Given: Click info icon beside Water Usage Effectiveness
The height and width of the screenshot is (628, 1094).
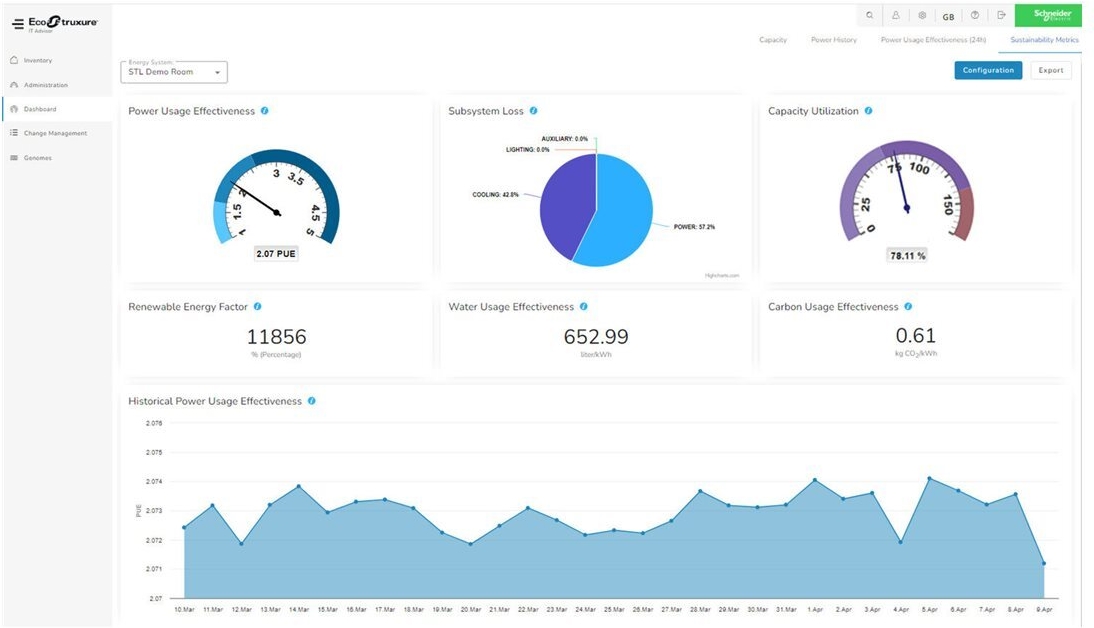Looking at the screenshot, I should (x=584, y=307).
